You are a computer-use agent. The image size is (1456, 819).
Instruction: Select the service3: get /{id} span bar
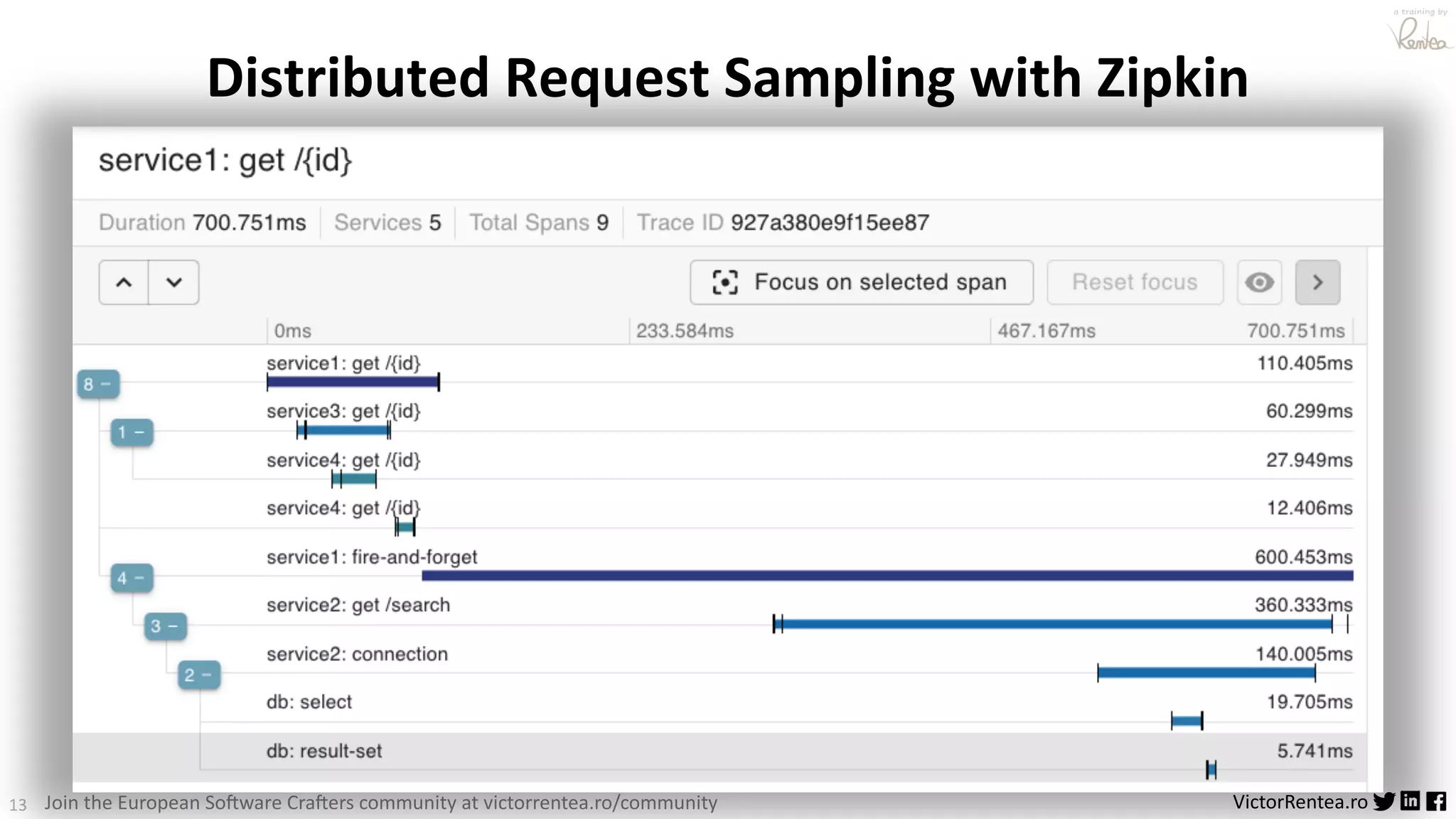(344, 430)
